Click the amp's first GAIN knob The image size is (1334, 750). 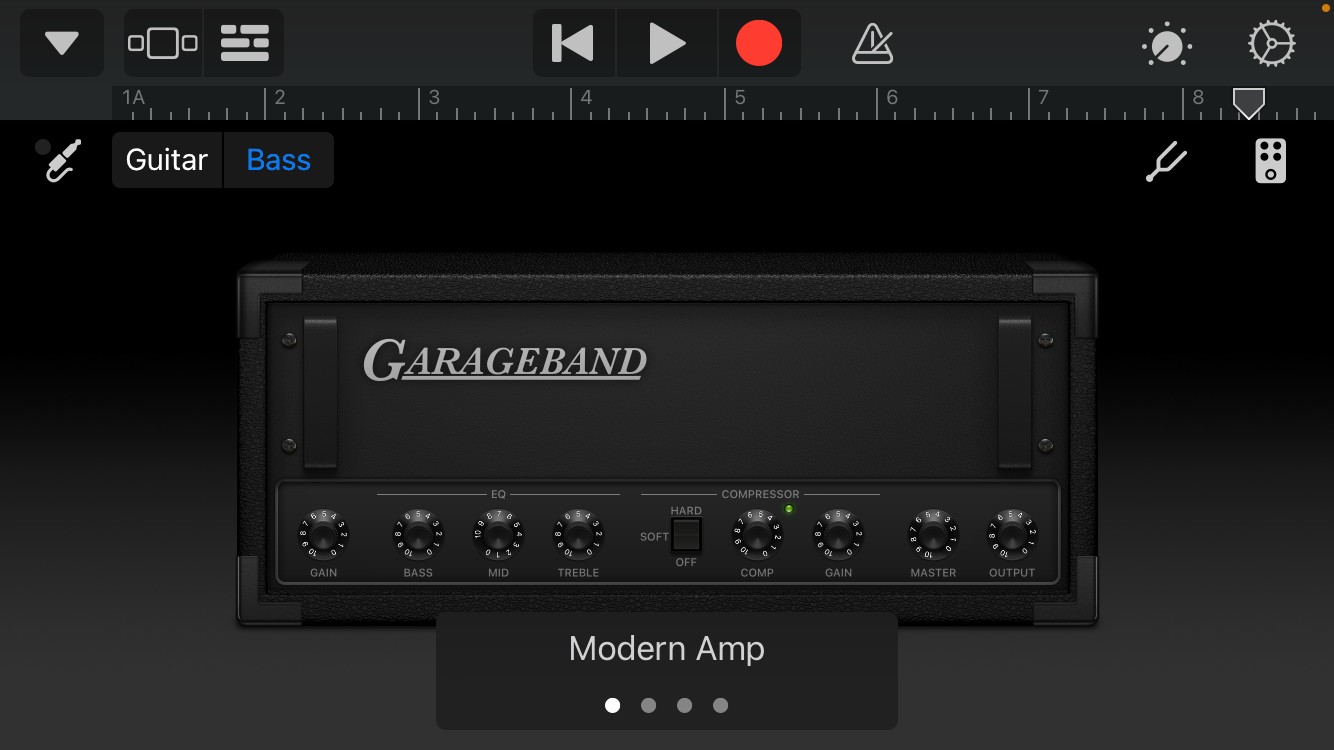click(x=323, y=534)
